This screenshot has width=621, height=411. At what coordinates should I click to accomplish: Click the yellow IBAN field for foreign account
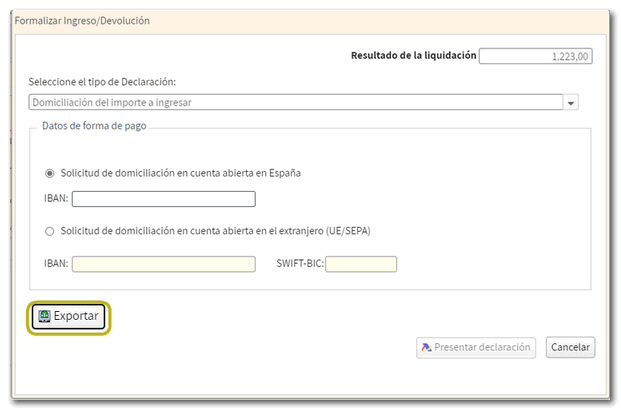[163, 264]
